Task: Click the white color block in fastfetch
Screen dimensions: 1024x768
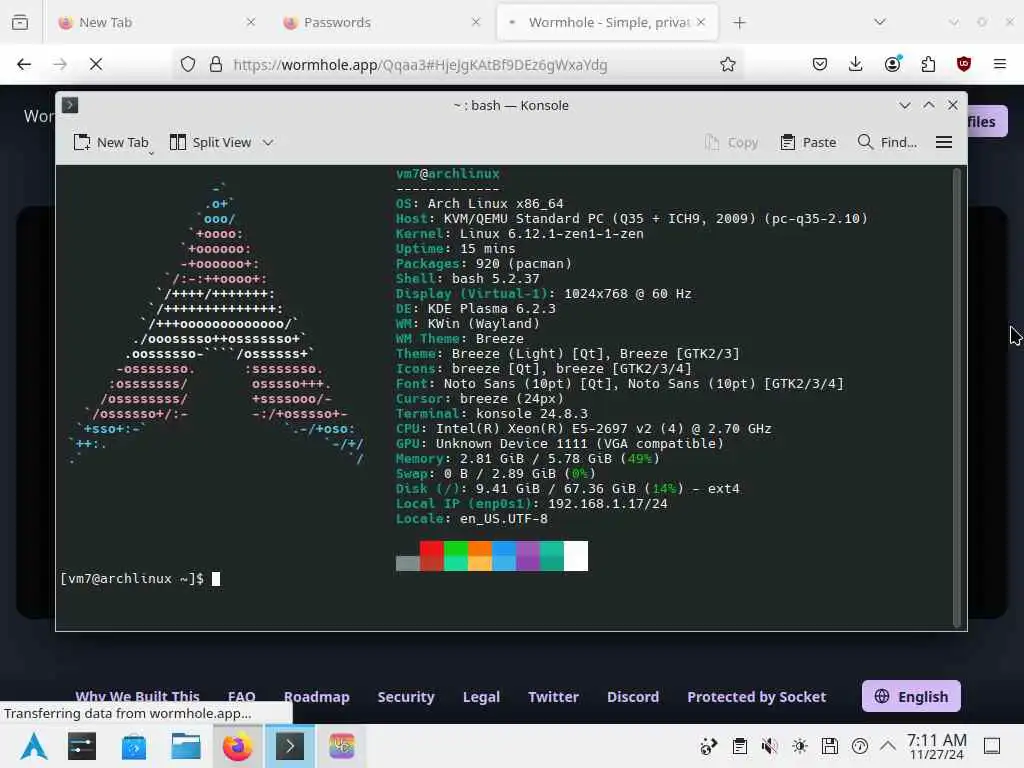Action: (576, 556)
